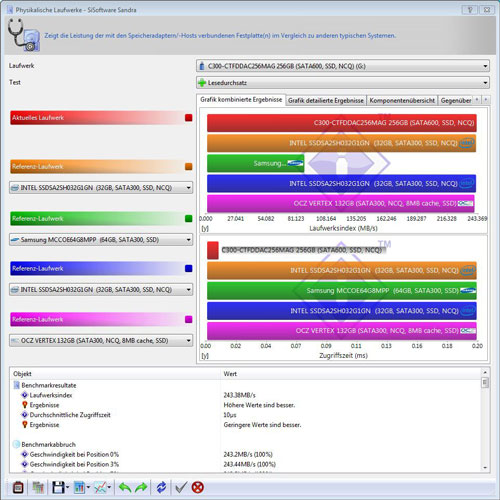Click the Zugriffszeit (ms) axis label
This screenshot has height=500, width=500.
(x=343, y=356)
